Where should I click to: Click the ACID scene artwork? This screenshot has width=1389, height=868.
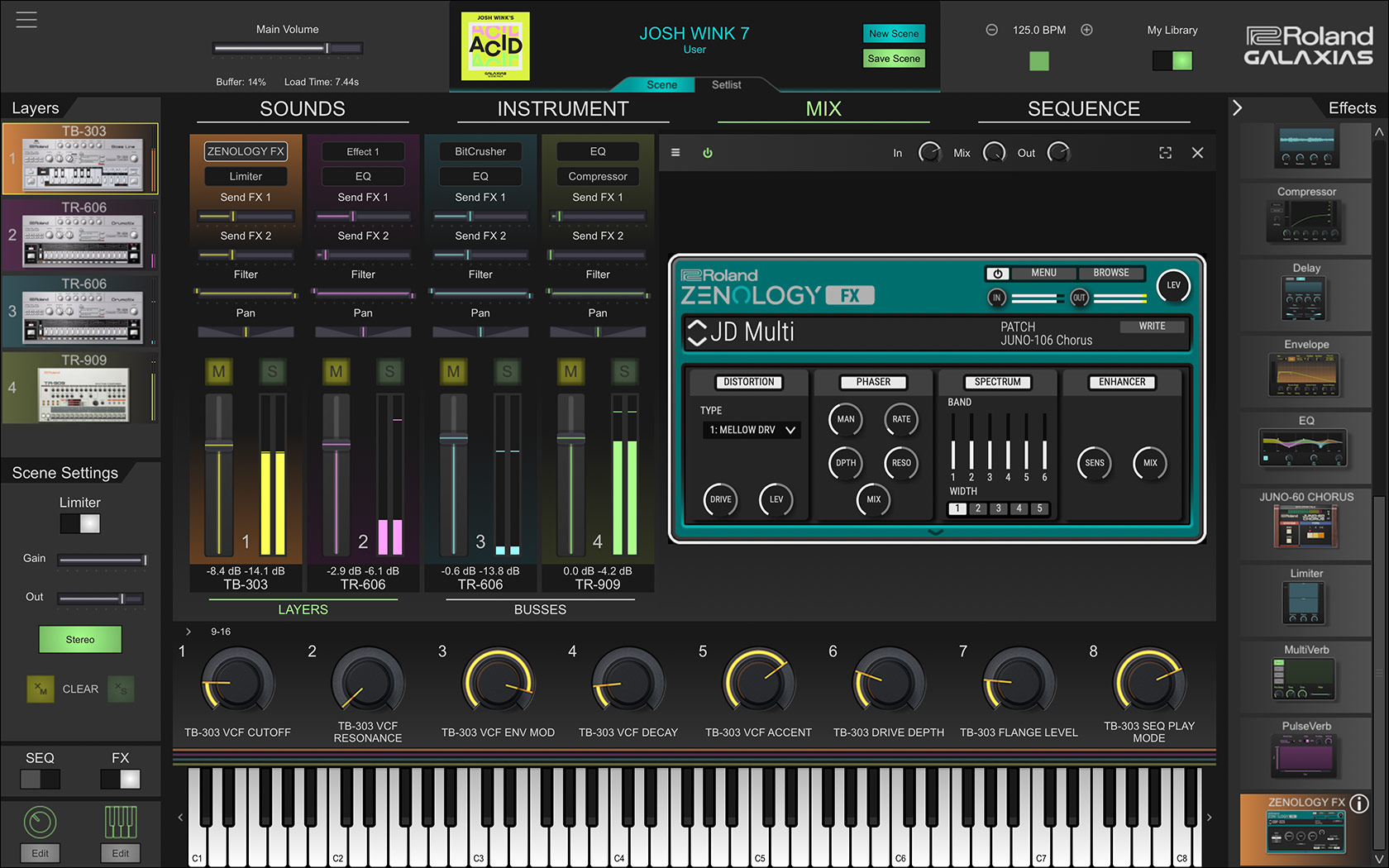click(x=495, y=46)
